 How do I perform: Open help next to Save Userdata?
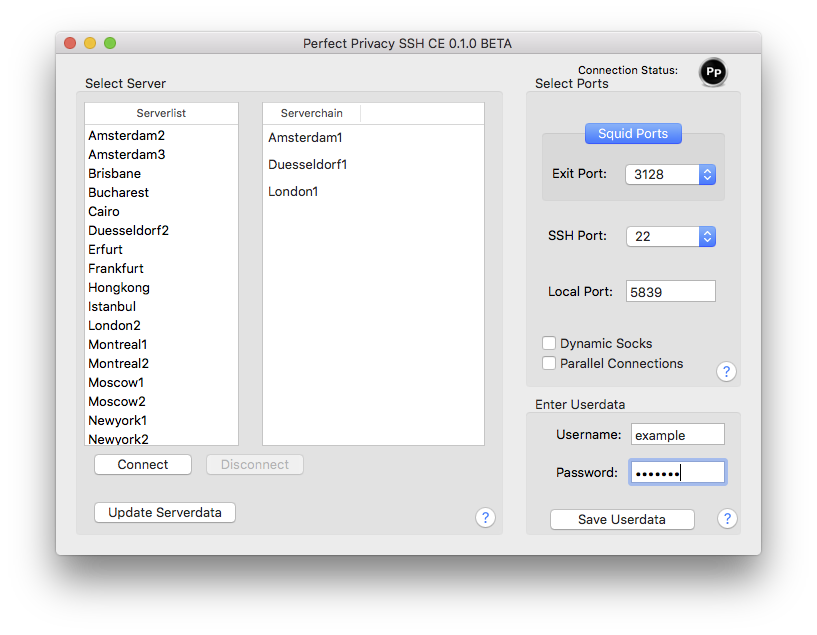point(727,518)
